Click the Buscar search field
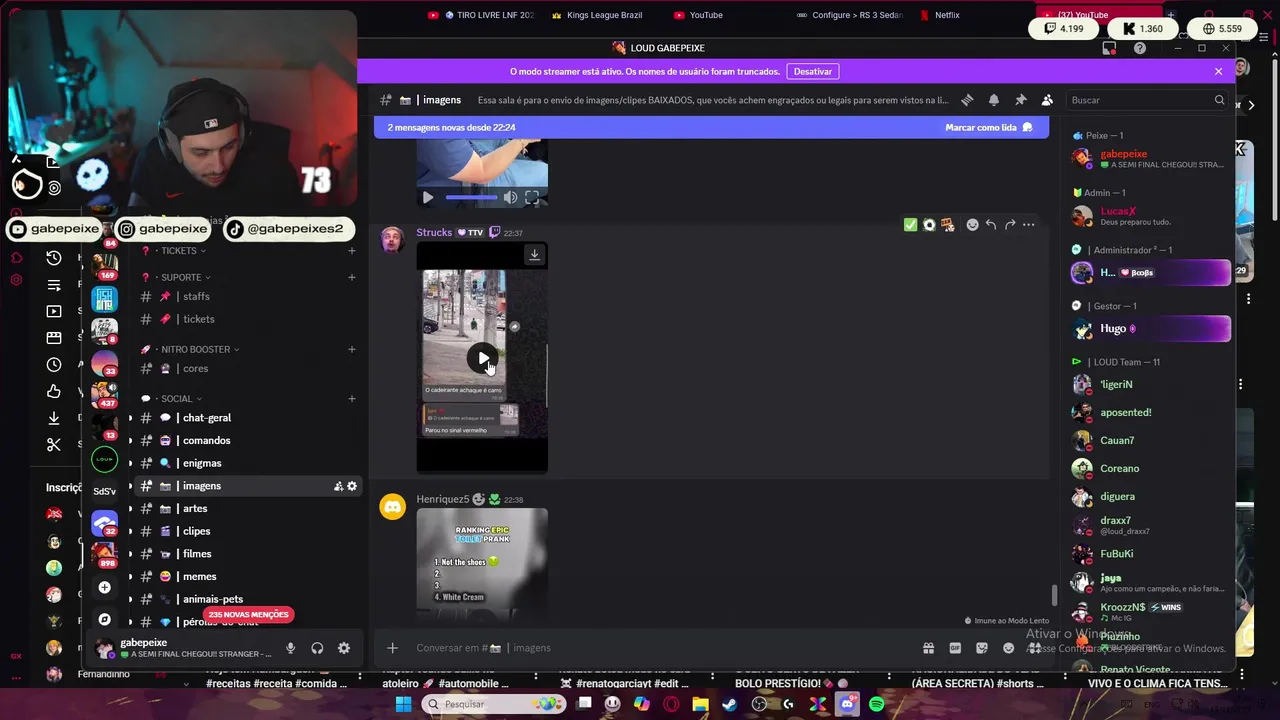 (1148, 100)
